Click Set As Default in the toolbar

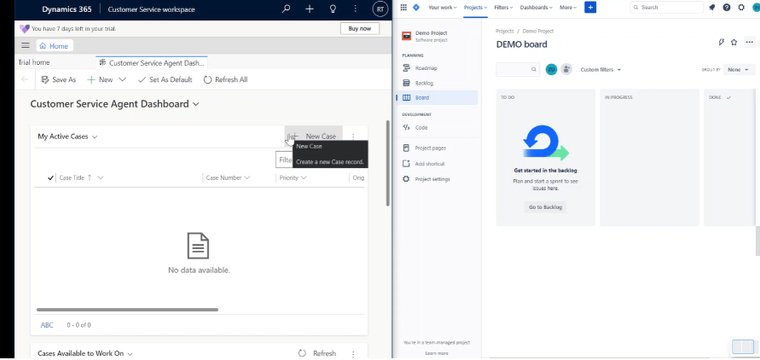pos(165,79)
